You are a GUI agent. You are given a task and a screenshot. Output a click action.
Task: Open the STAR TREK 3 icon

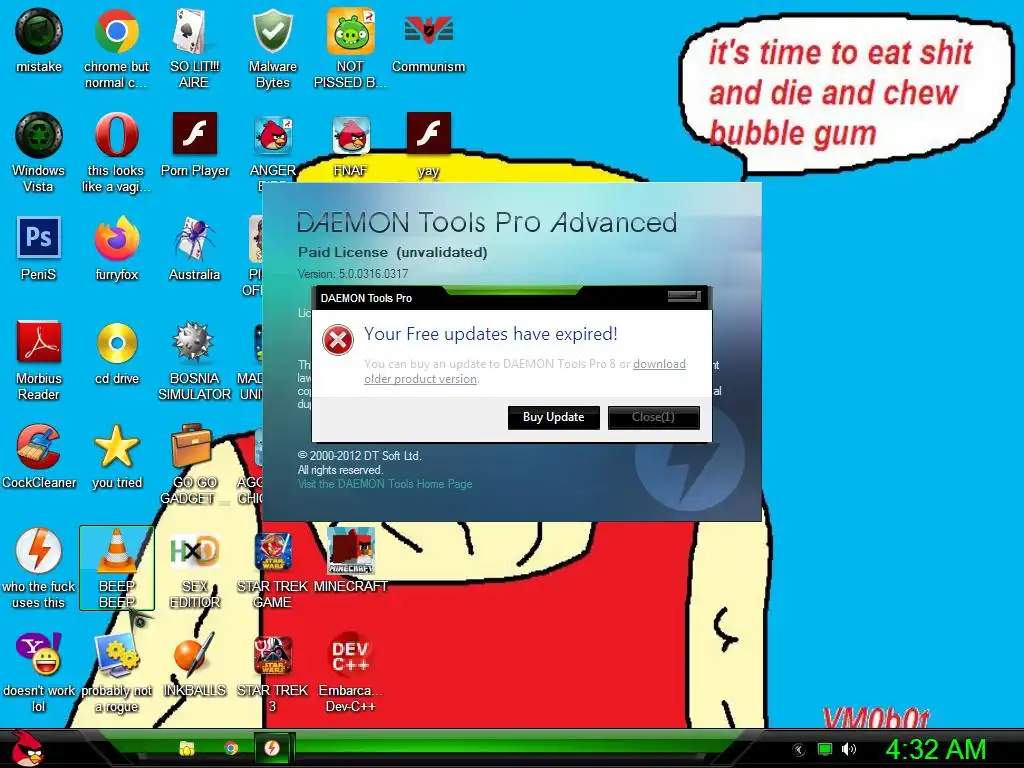pyautogui.click(x=272, y=655)
